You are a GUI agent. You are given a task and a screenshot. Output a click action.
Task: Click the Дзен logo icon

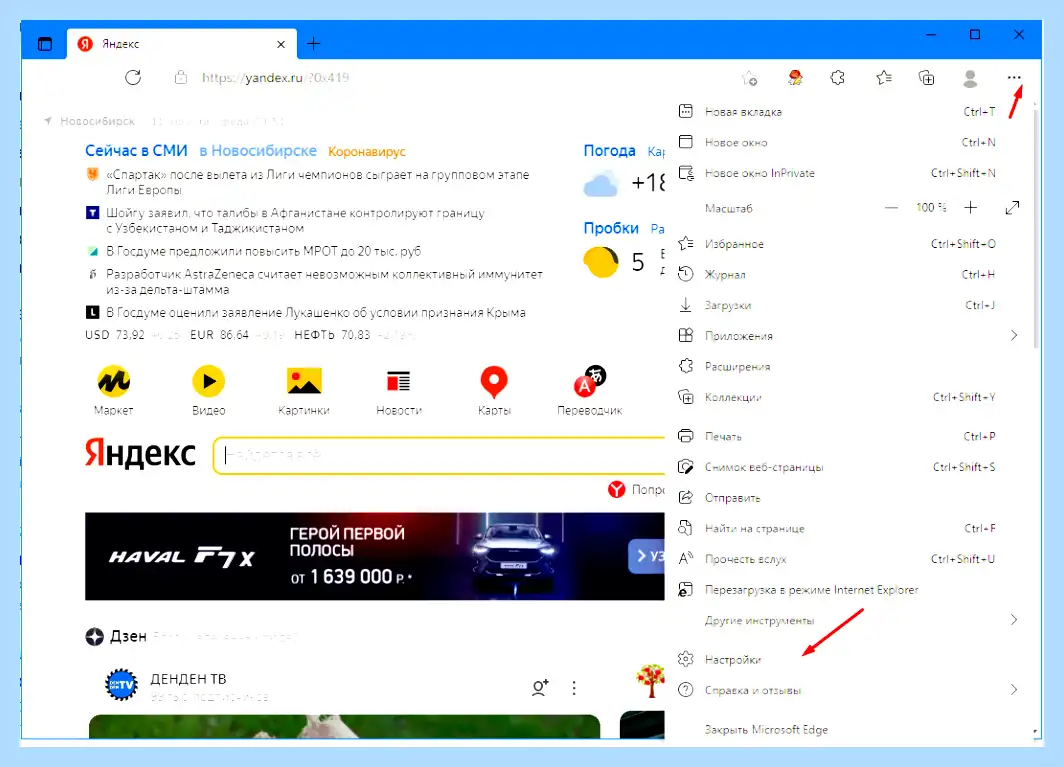coord(94,637)
